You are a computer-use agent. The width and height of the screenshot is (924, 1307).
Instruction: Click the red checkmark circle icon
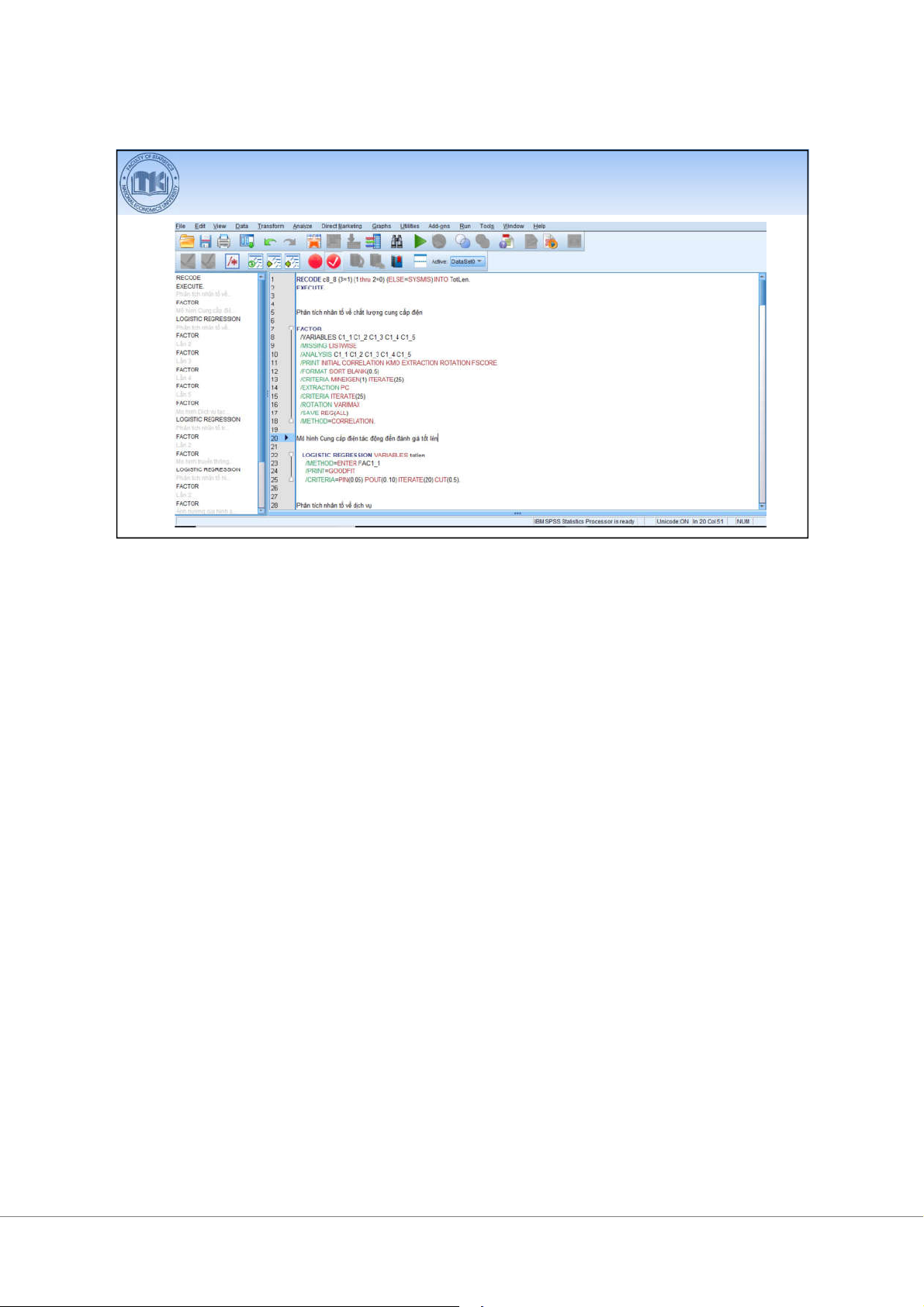click(x=334, y=261)
